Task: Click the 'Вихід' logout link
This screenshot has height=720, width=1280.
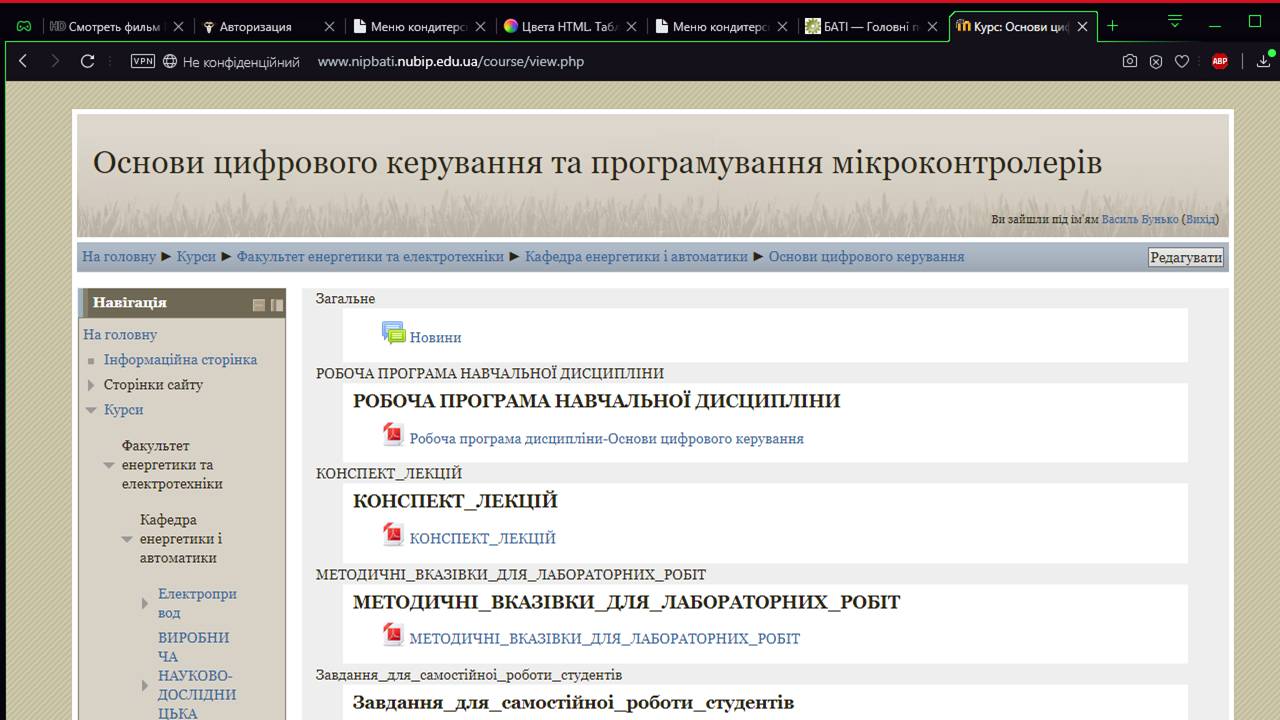Action: coord(1200,219)
